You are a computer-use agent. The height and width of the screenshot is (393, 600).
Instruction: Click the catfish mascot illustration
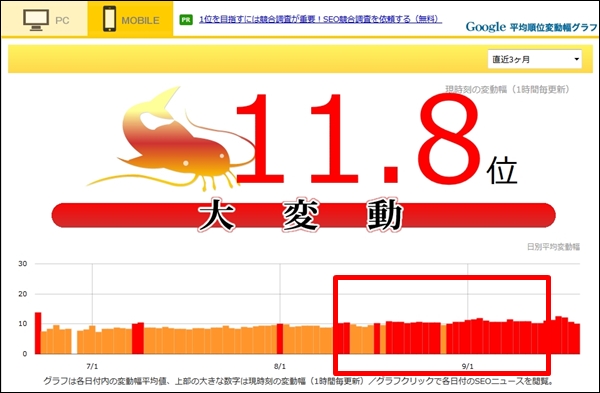coord(170,140)
